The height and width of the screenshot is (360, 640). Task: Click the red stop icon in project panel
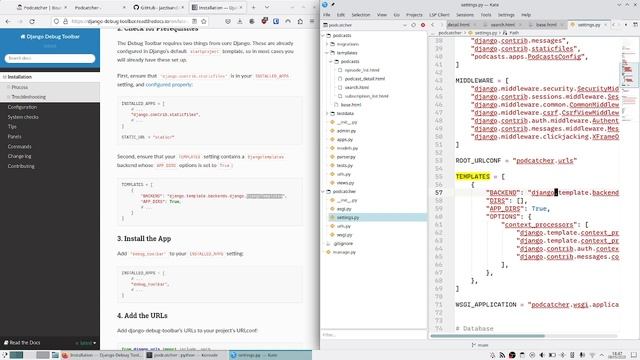tap(423, 25)
